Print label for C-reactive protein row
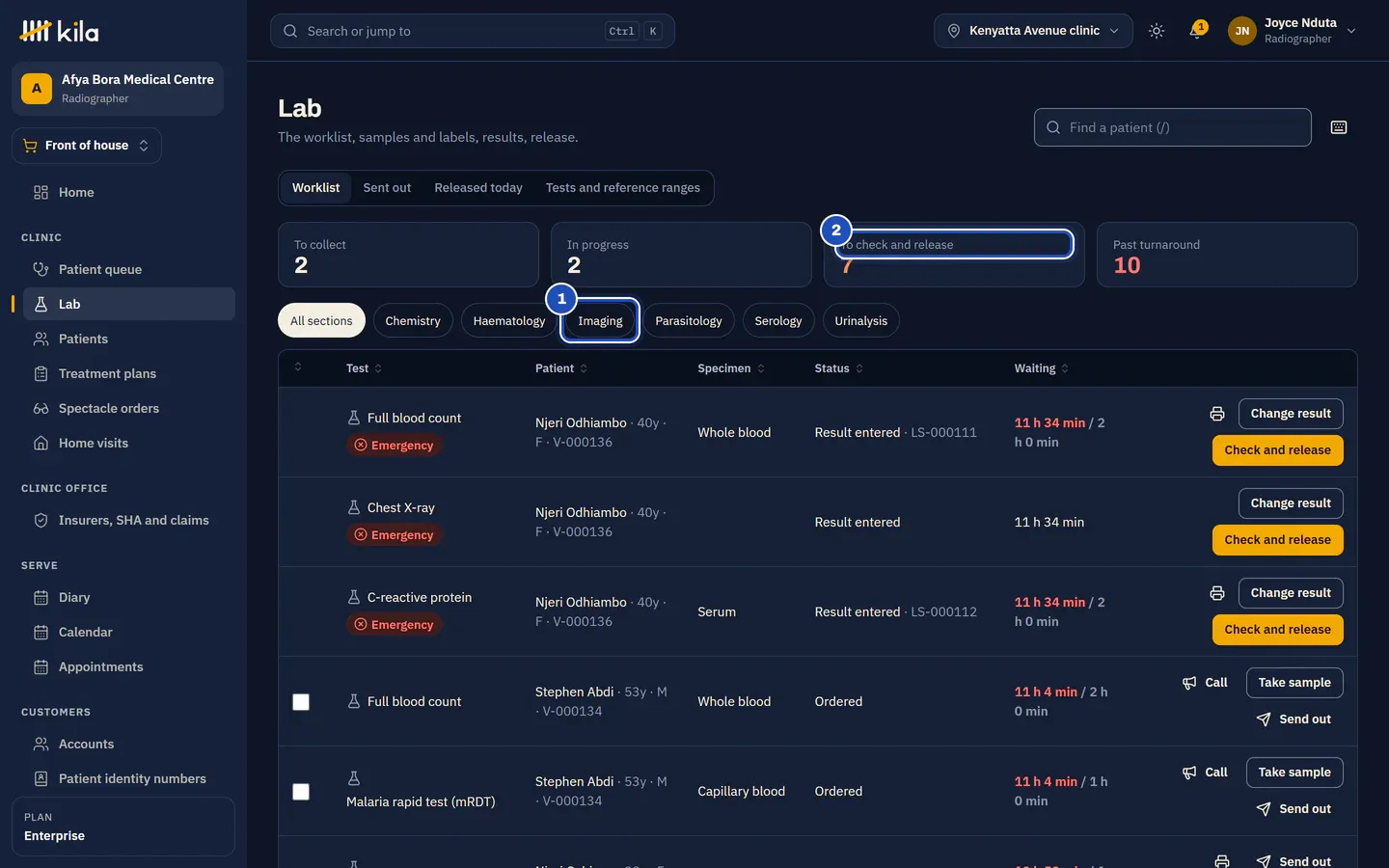Image resolution: width=1389 pixels, height=868 pixels. pyautogui.click(x=1217, y=593)
